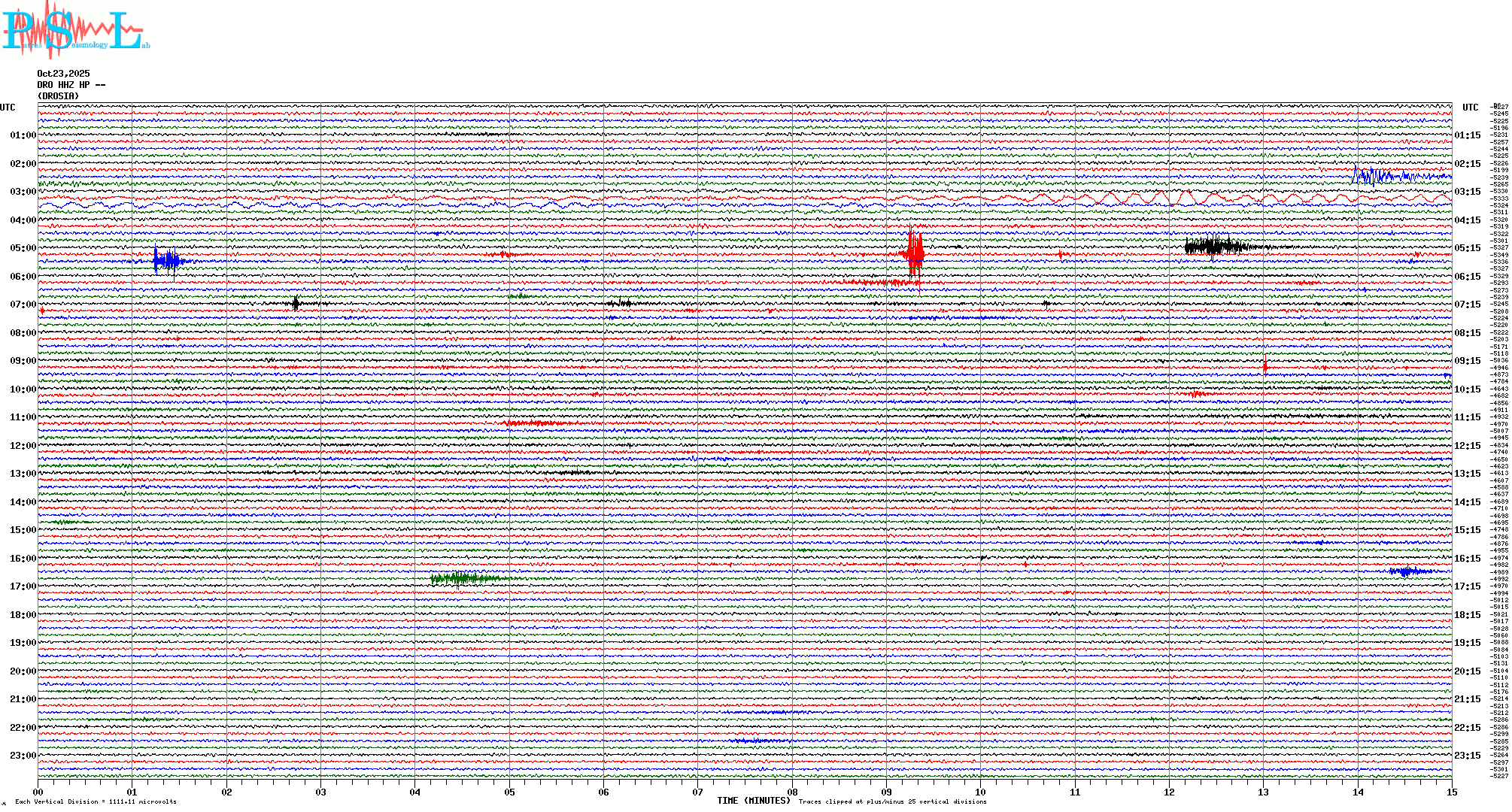
Task: Click the PSL Seismology Lab logo
Action: pos(74,30)
